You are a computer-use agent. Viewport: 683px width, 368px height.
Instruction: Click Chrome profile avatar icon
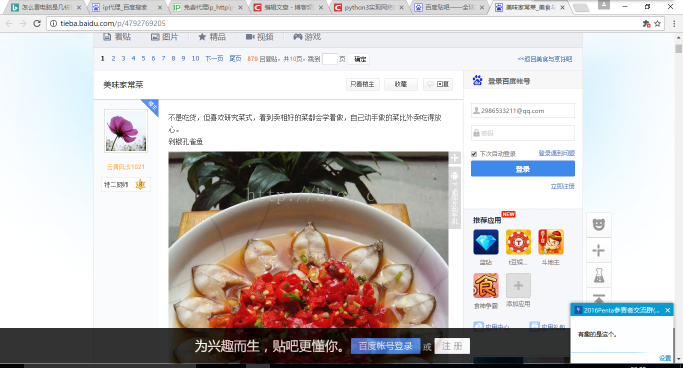pyautogui.click(x=604, y=5)
